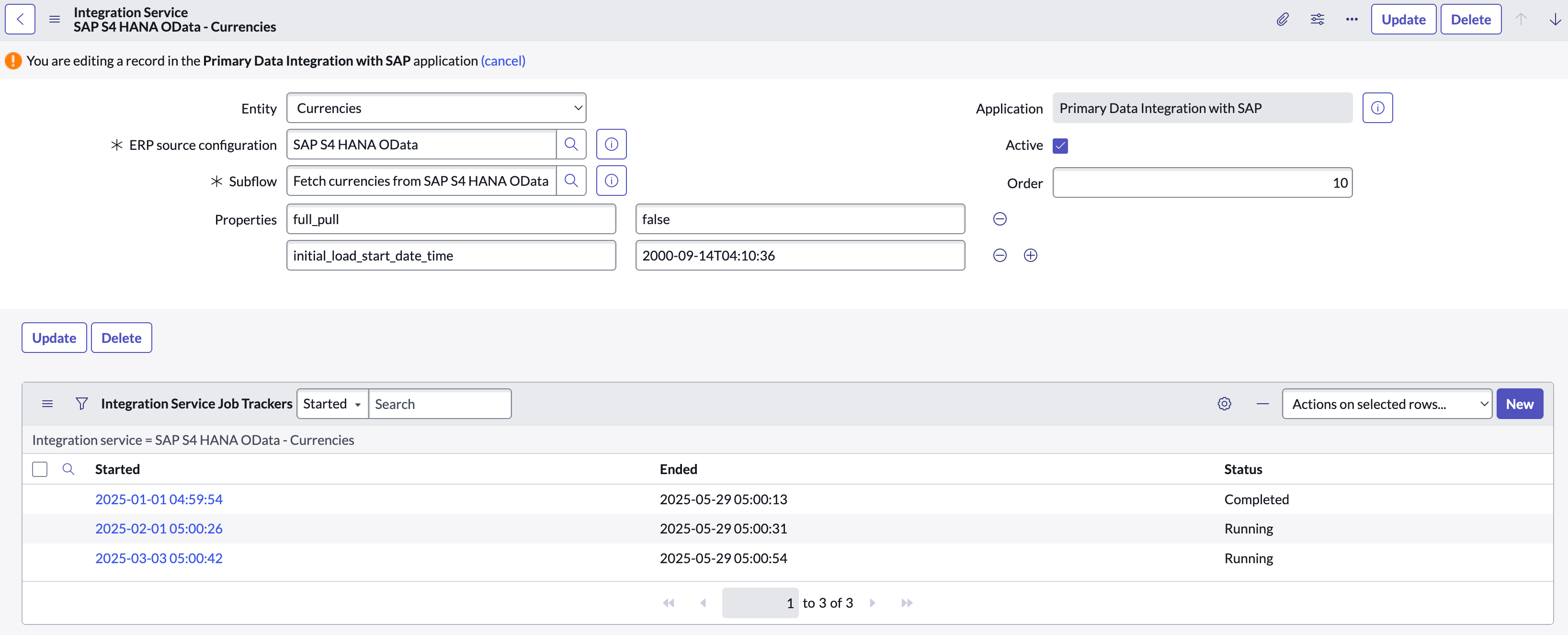Image resolution: width=1568 pixels, height=635 pixels.
Task: Add a new property row with plus icon
Action: (x=1030, y=256)
